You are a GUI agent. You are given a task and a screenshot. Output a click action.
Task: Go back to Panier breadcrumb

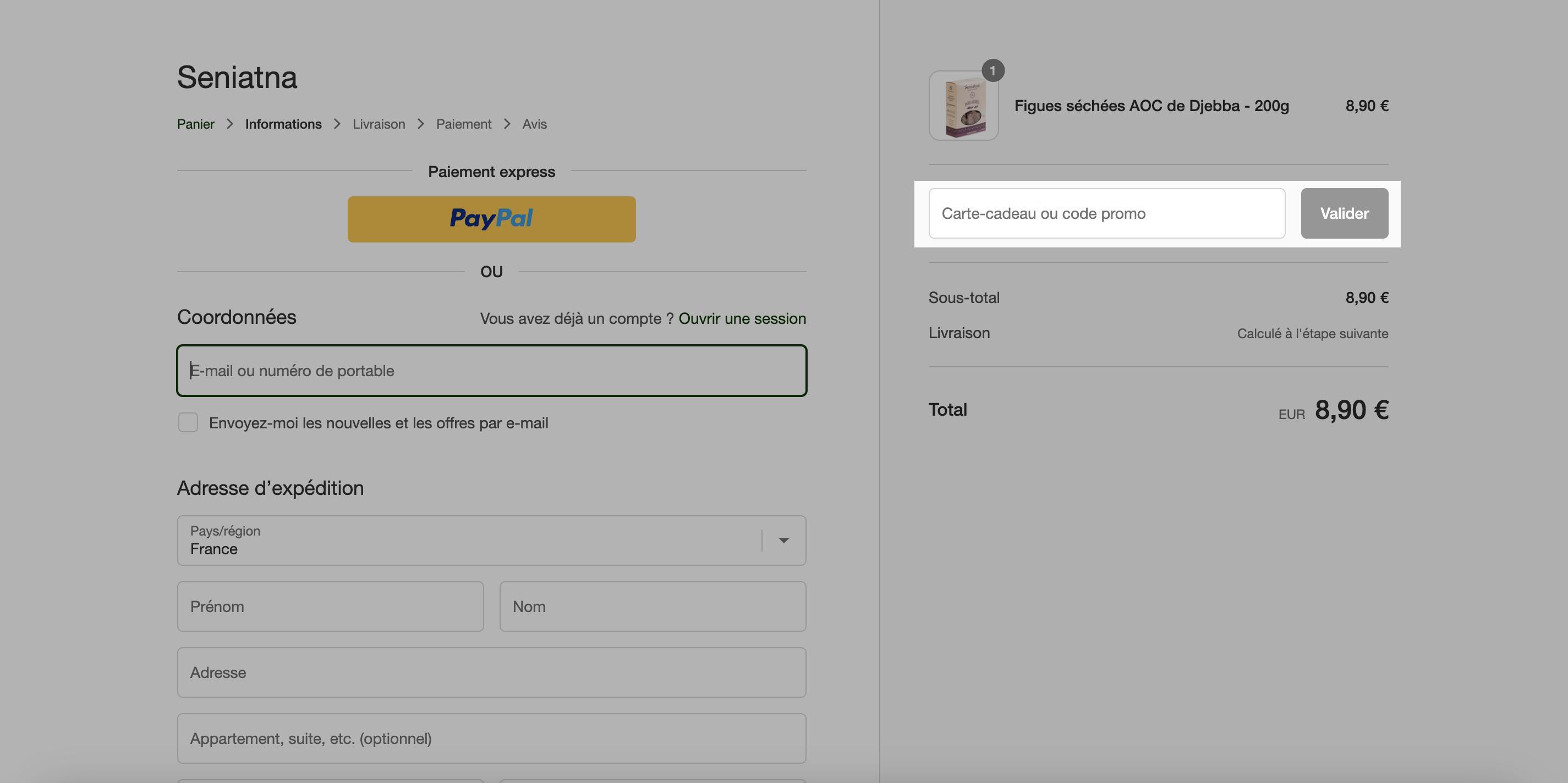(x=195, y=124)
